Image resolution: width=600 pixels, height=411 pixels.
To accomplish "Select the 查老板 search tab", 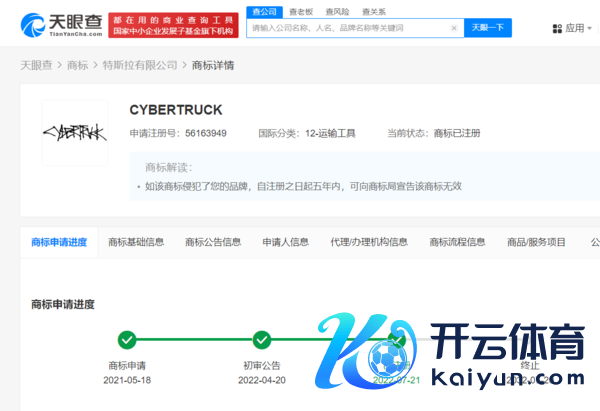I will [301, 10].
